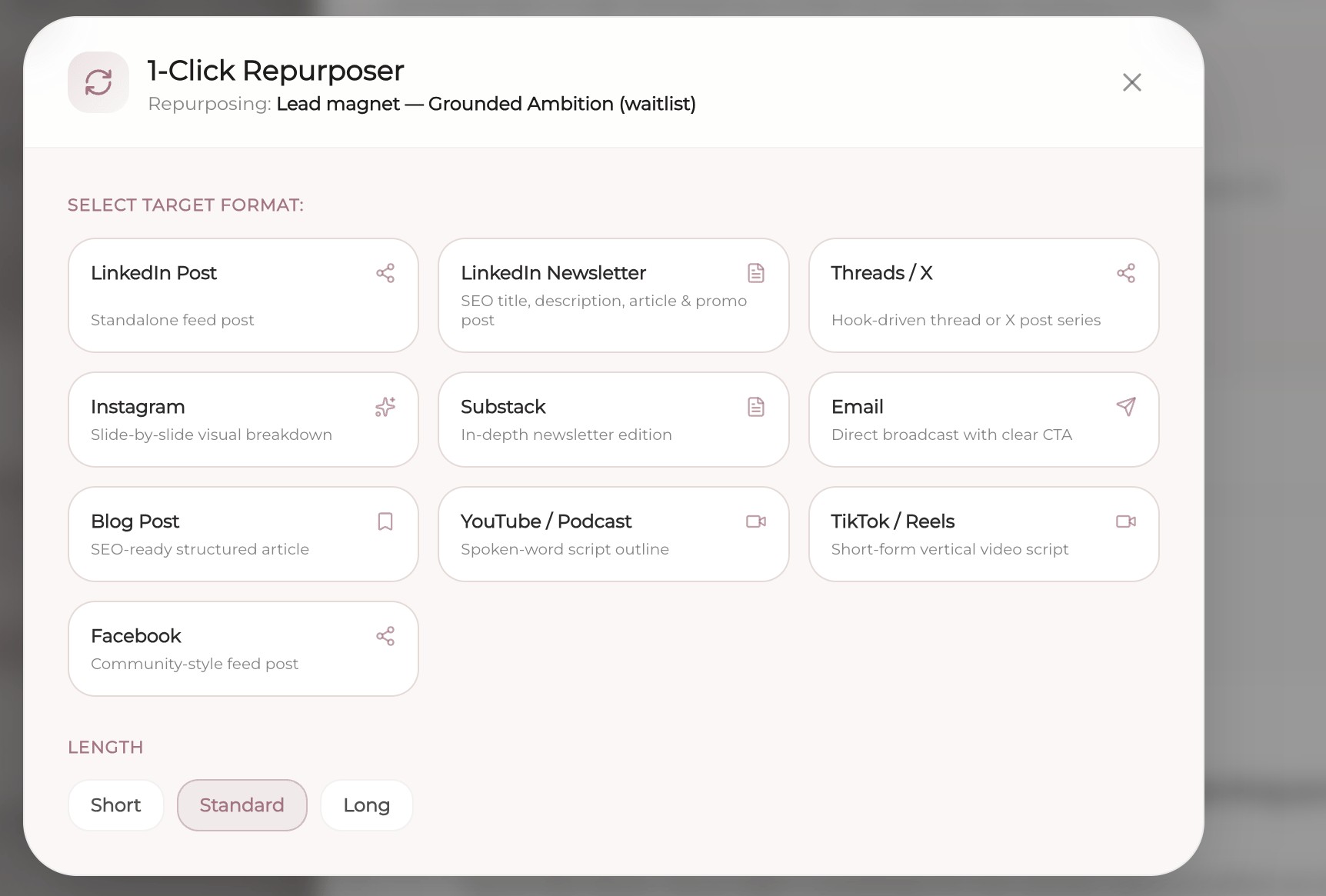Click "Hook-driven thread or X post series" text

tap(965, 320)
